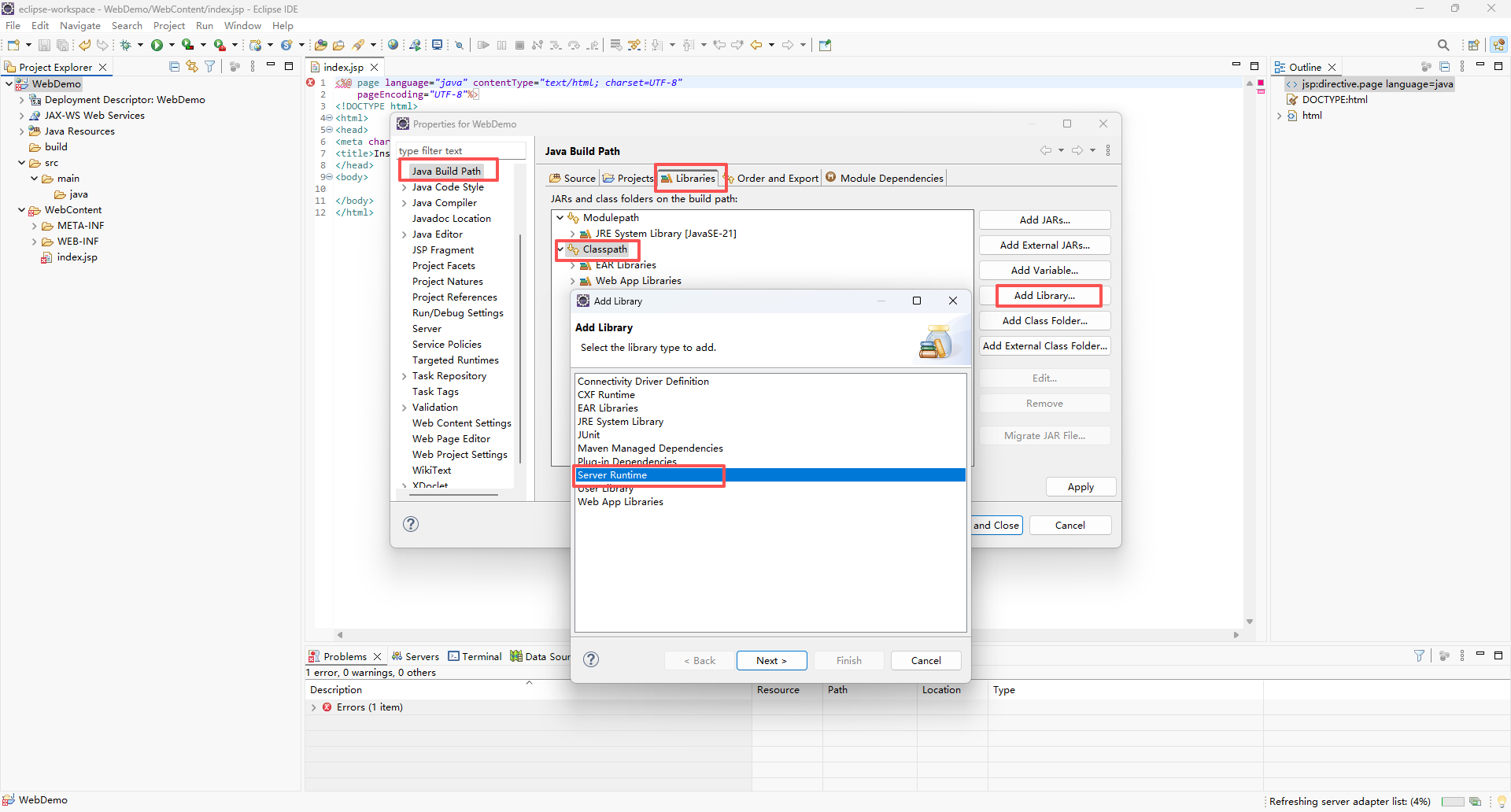
Task: Expand the Errors (1 item) row
Action: click(x=314, y=707)
